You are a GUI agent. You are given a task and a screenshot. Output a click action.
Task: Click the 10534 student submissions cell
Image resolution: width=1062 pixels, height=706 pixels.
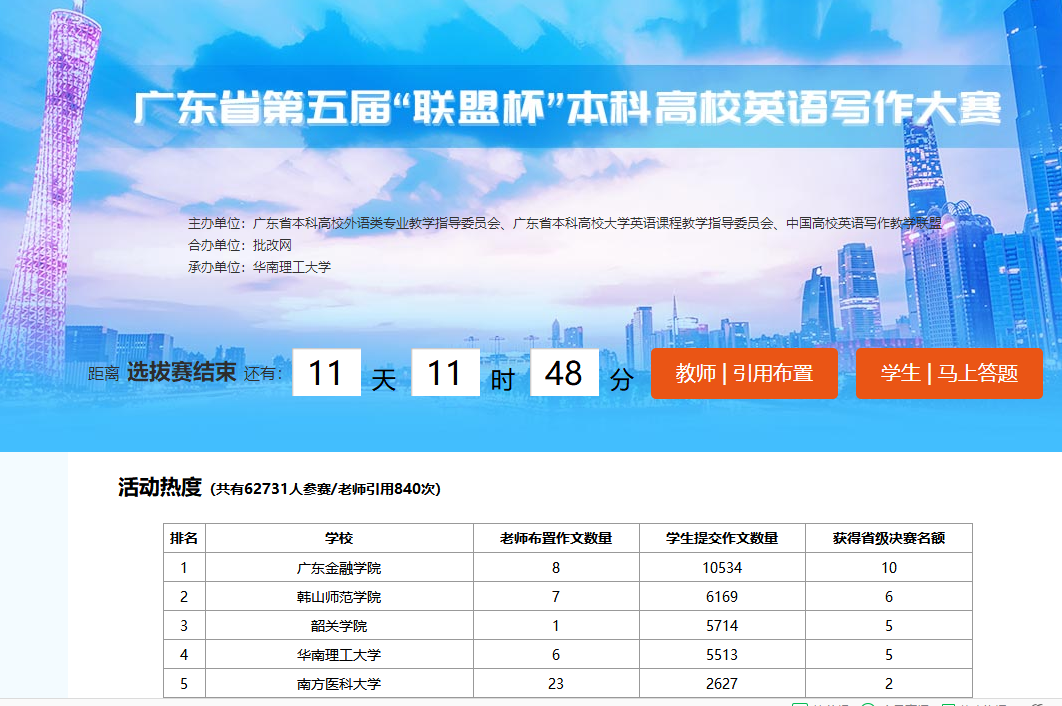(722, 568)
